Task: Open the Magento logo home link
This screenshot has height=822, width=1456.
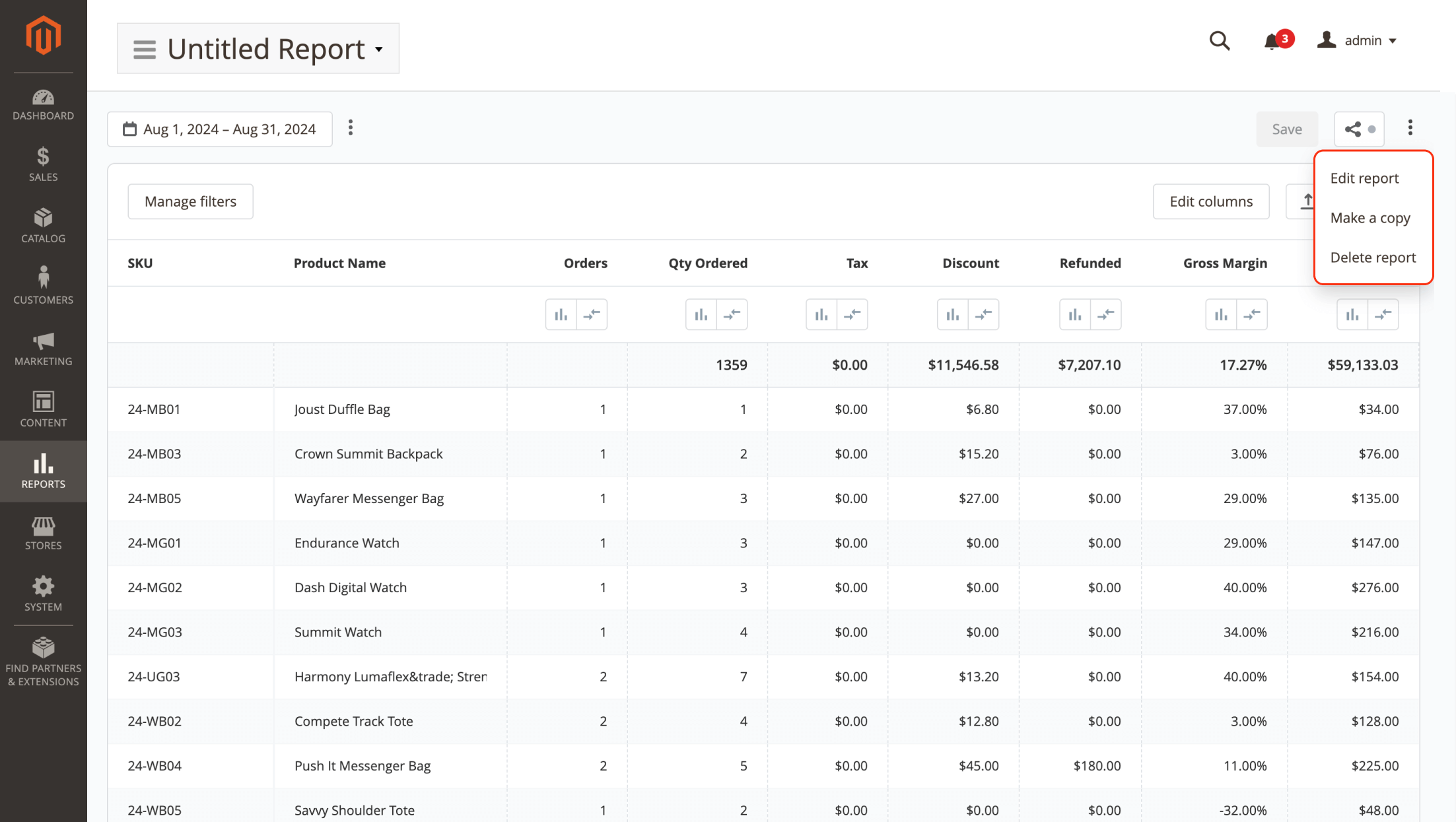Action: point(44,36)
